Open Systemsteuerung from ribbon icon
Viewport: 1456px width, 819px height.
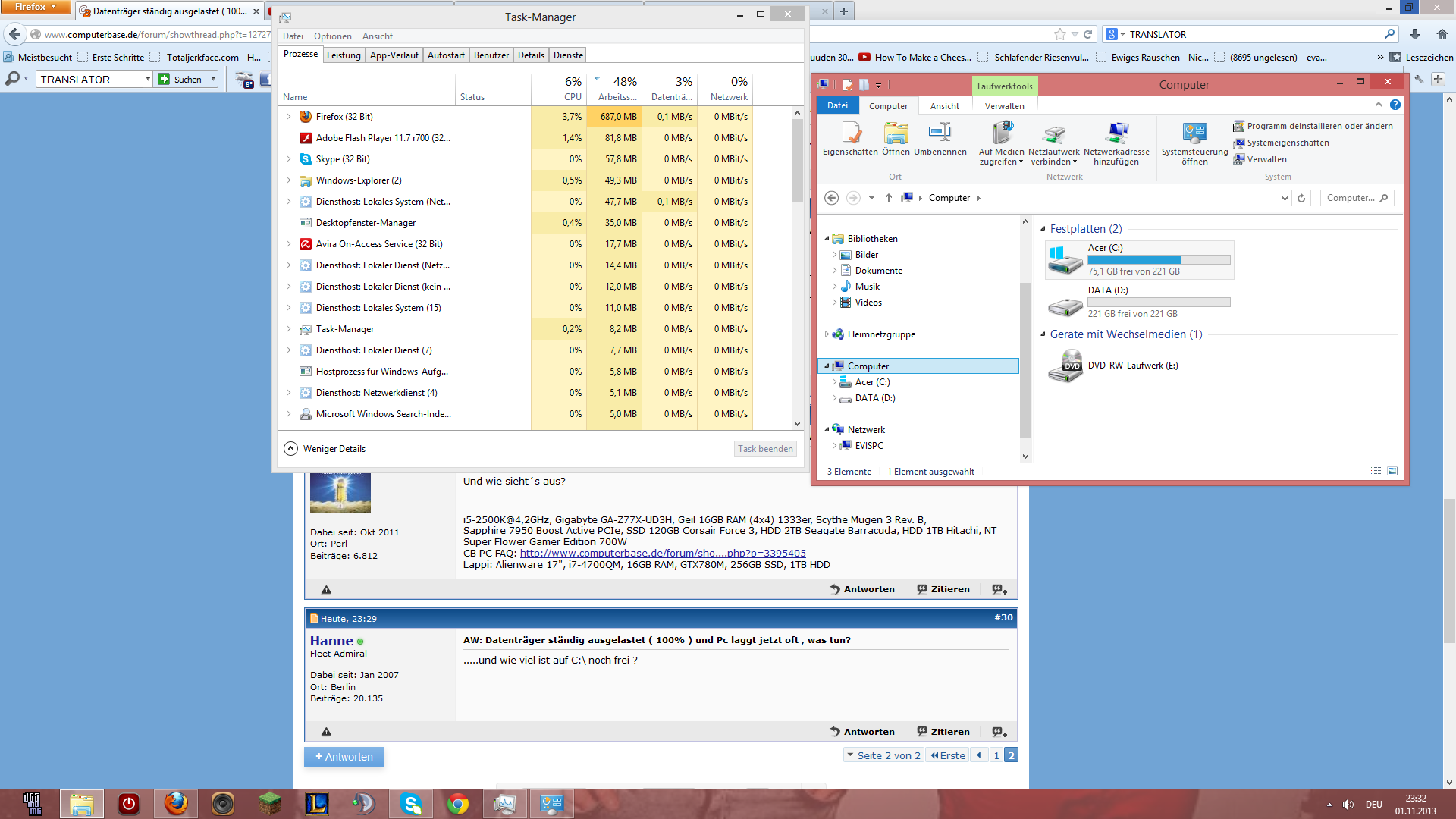point(1194,134)
